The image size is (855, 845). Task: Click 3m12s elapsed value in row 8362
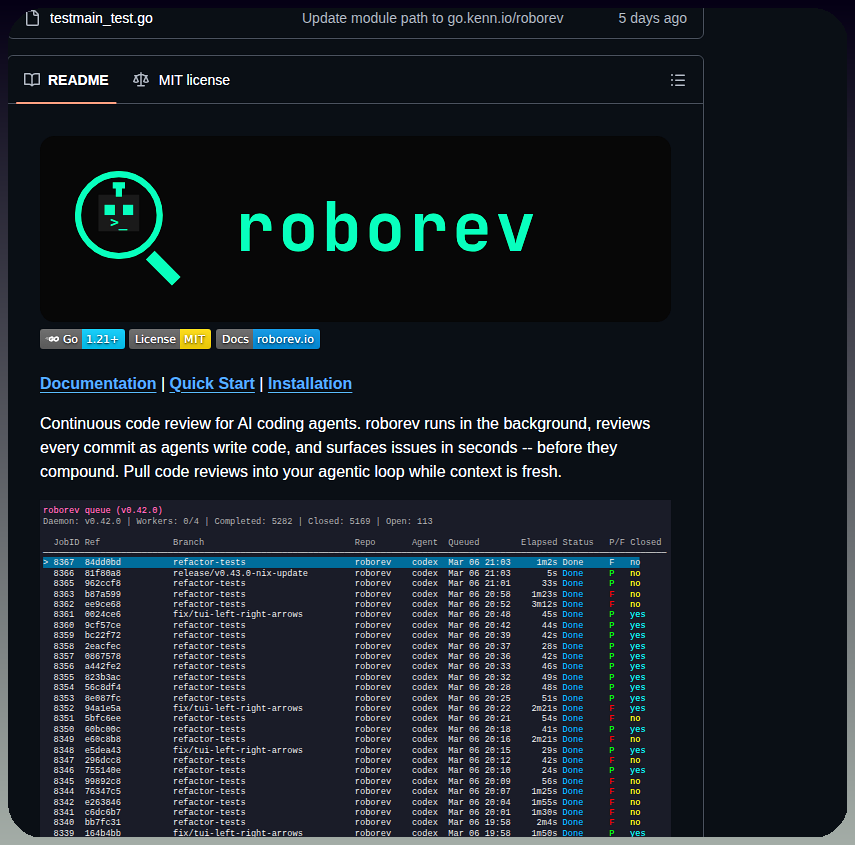point(544,604)
